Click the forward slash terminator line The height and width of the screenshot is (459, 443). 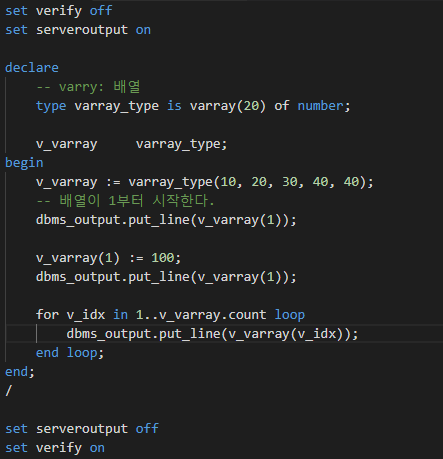[x=9, y=391]
